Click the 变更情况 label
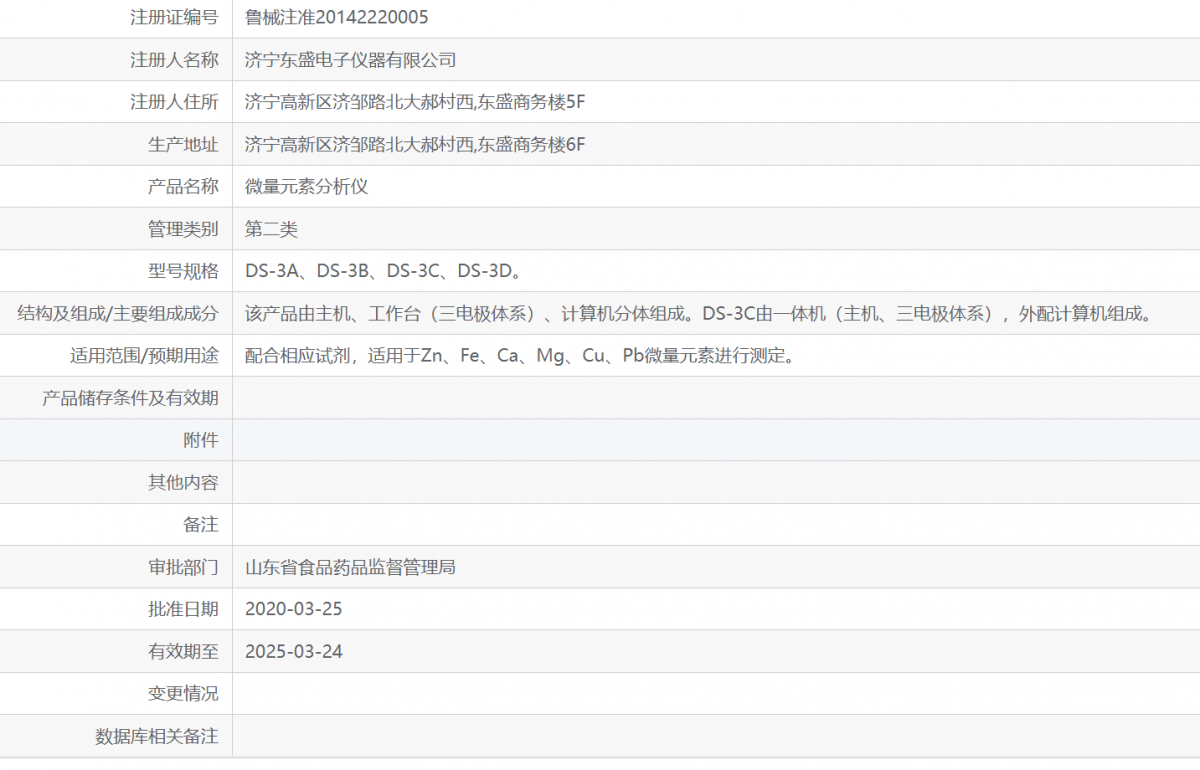This screenshot has width=1200, height=770. point(183,693)
